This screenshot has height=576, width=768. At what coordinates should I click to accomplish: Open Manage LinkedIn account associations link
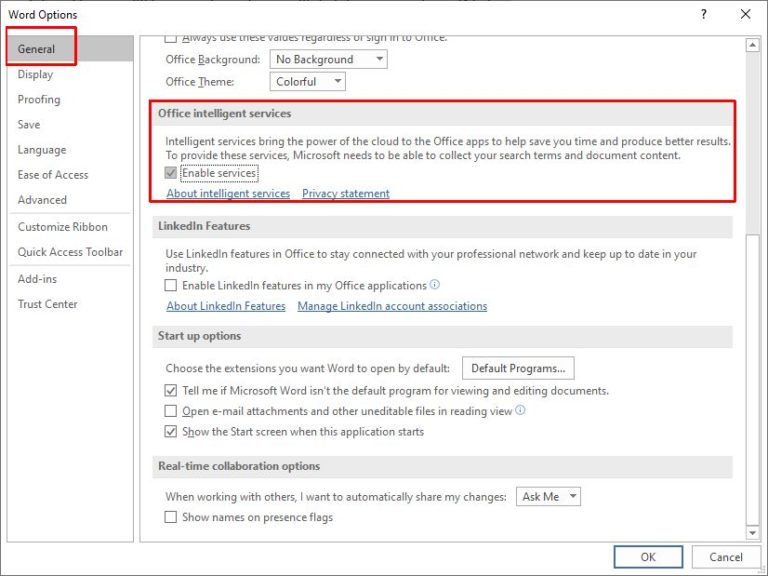click(392, 306)
